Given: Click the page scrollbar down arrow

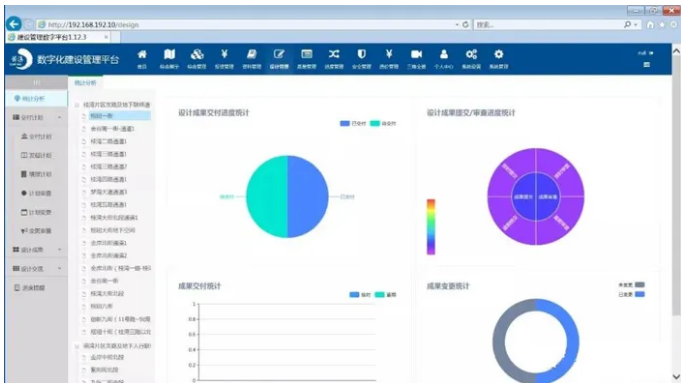Looking at the screenshot, I should click(676, 377).
